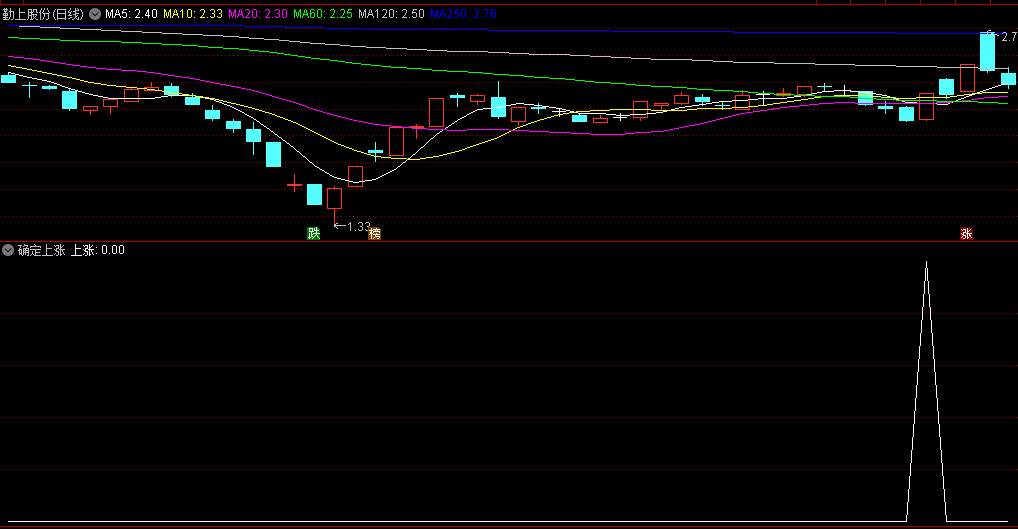Screen dimensions: 1018x529
Task: Select the MA5: 2.40 indicator label
Action: pos(131,14)
